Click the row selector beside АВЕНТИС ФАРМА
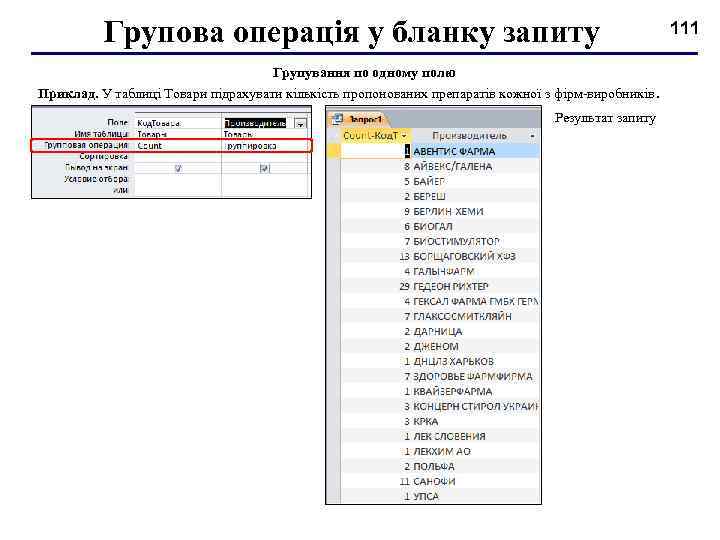Image resolution: width=720 pixels, height=540 pixels. click(334, 151)
